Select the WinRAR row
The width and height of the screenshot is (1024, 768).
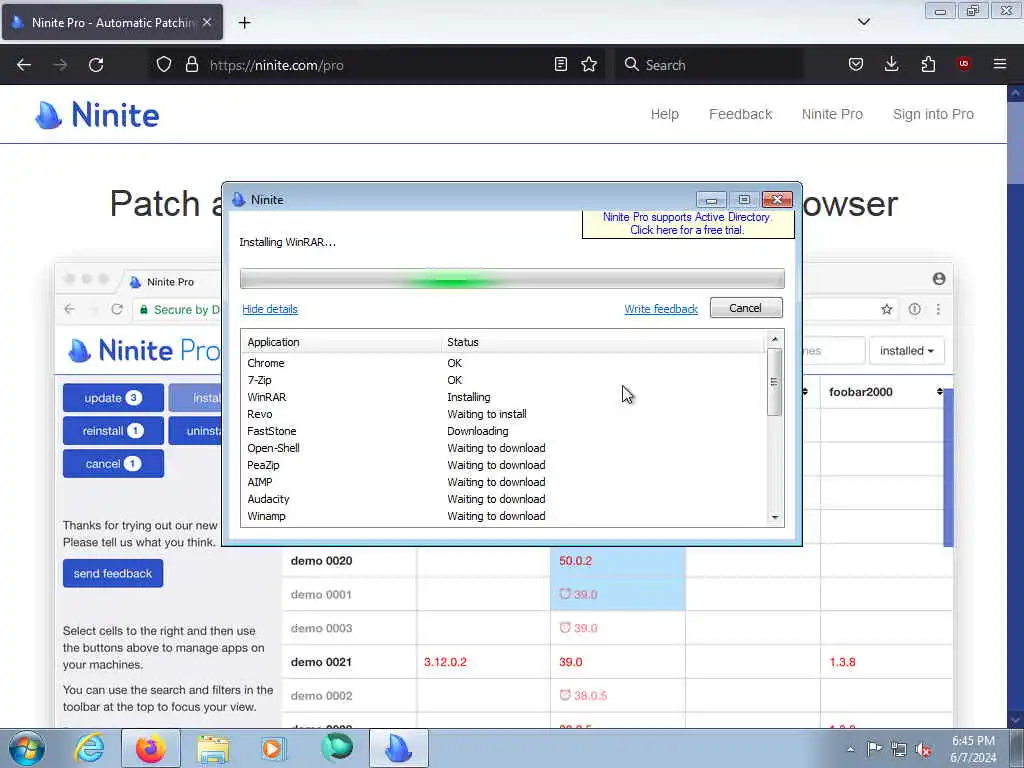pyautogui.click(x=503, y=397)
